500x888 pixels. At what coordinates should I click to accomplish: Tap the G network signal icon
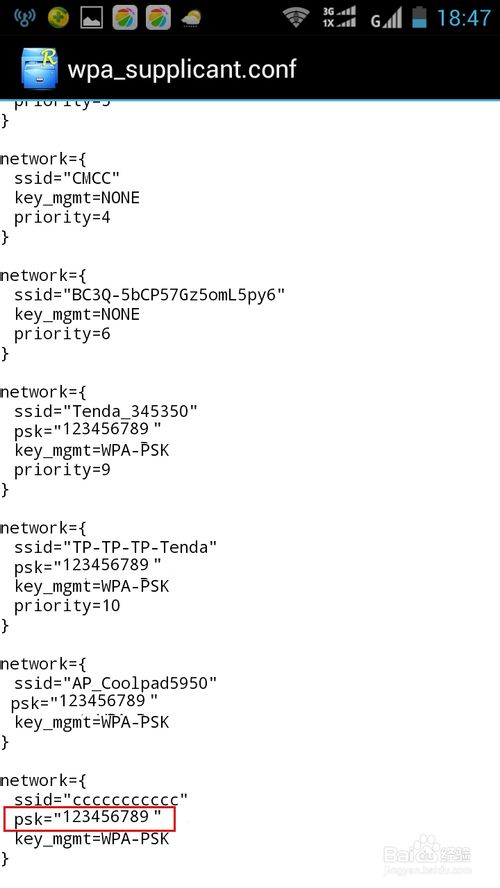click(x=386, y=18)
